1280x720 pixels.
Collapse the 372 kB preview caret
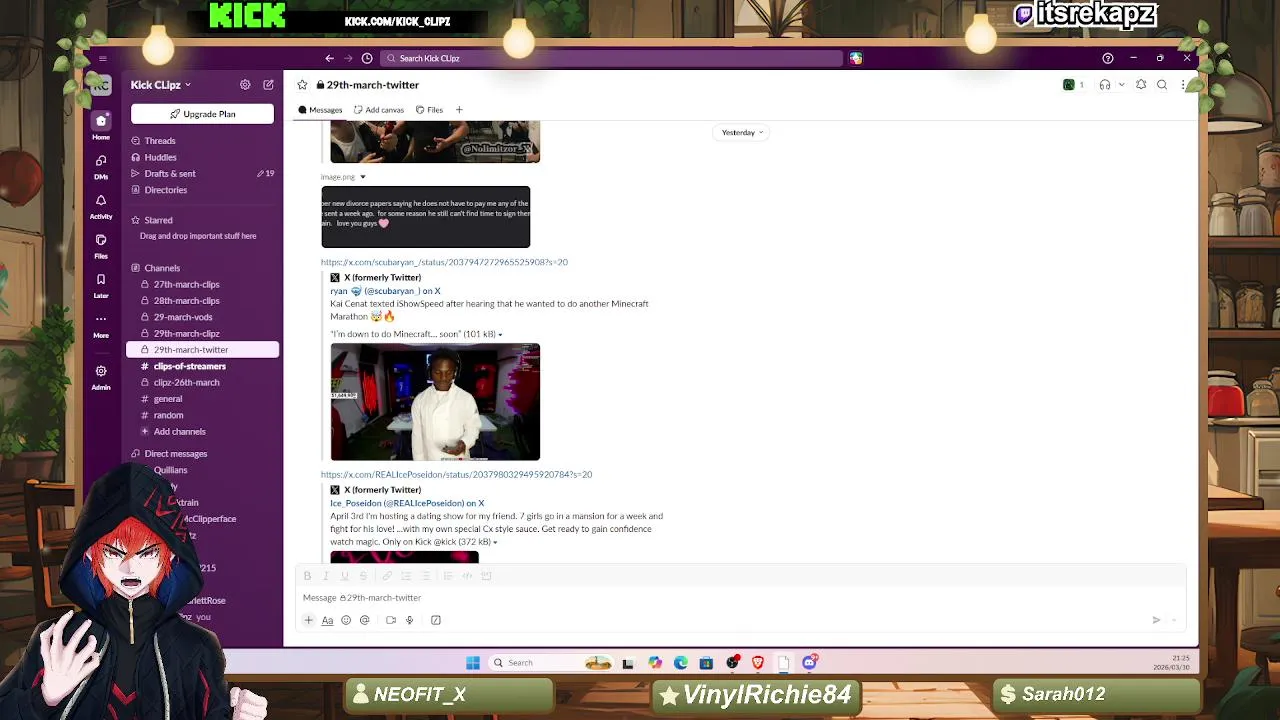[495, 542]
